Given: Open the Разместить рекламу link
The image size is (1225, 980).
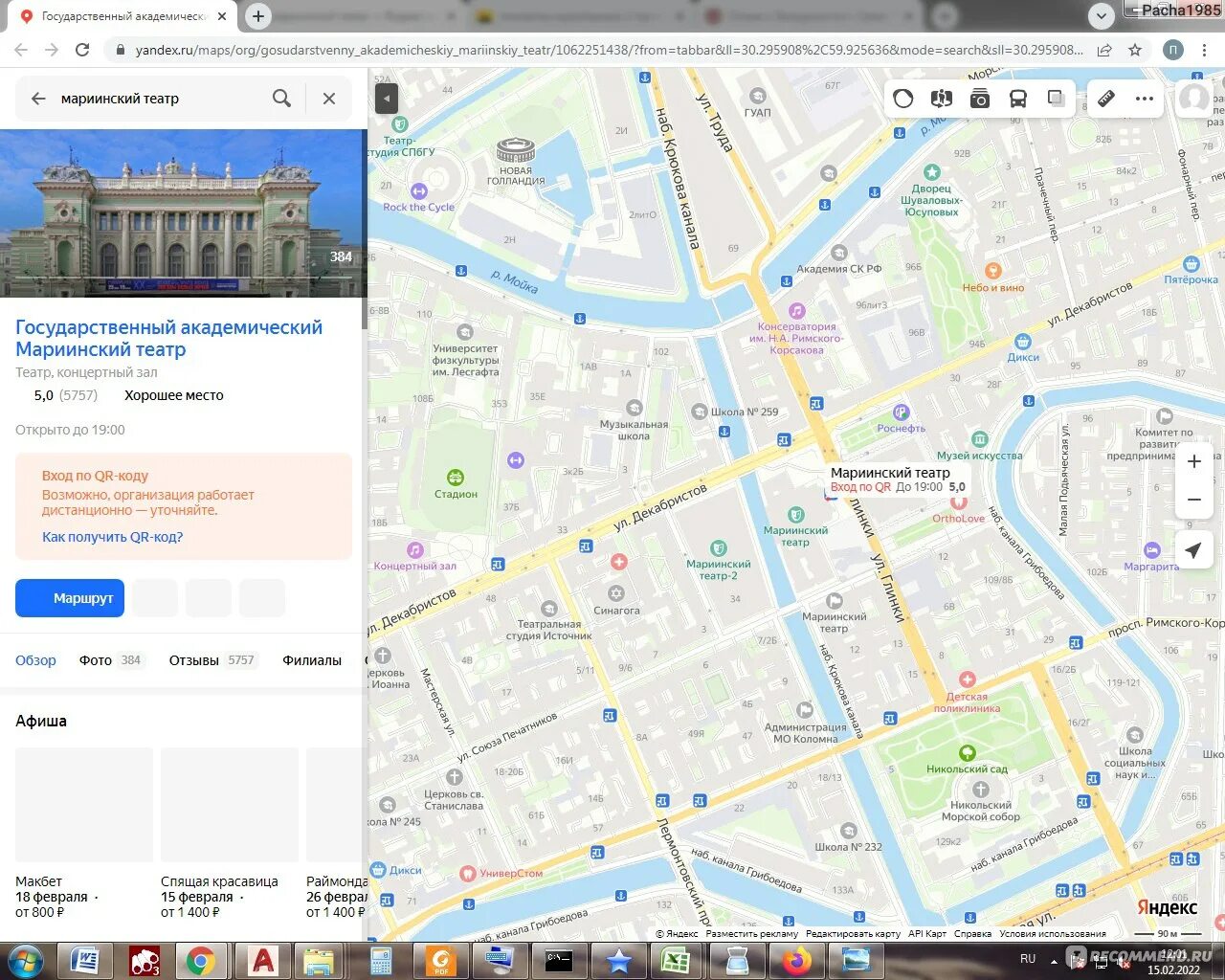Looking at the screenshot, I should point(752,934).
